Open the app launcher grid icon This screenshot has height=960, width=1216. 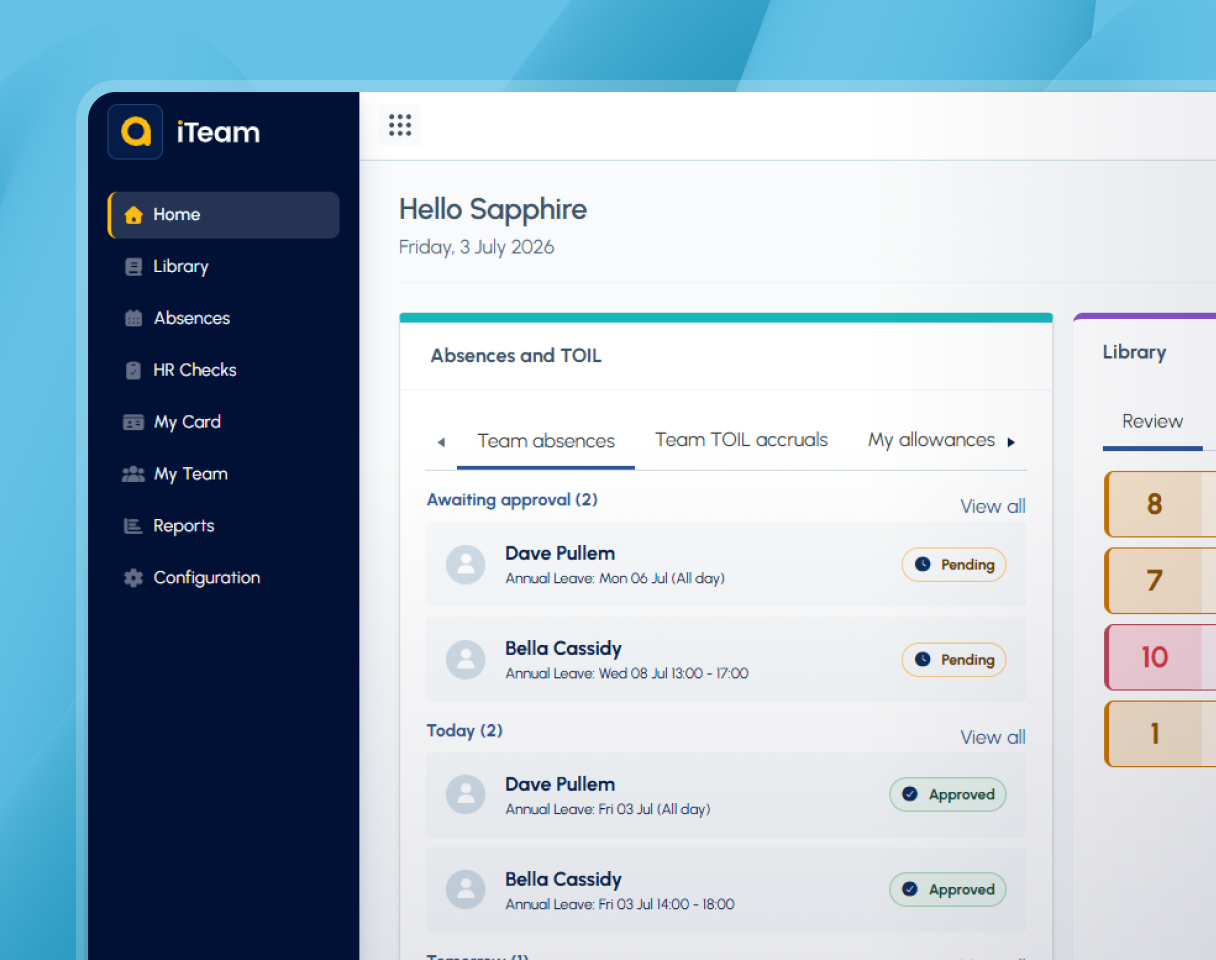pyautogui.click(x=400, y=125)
